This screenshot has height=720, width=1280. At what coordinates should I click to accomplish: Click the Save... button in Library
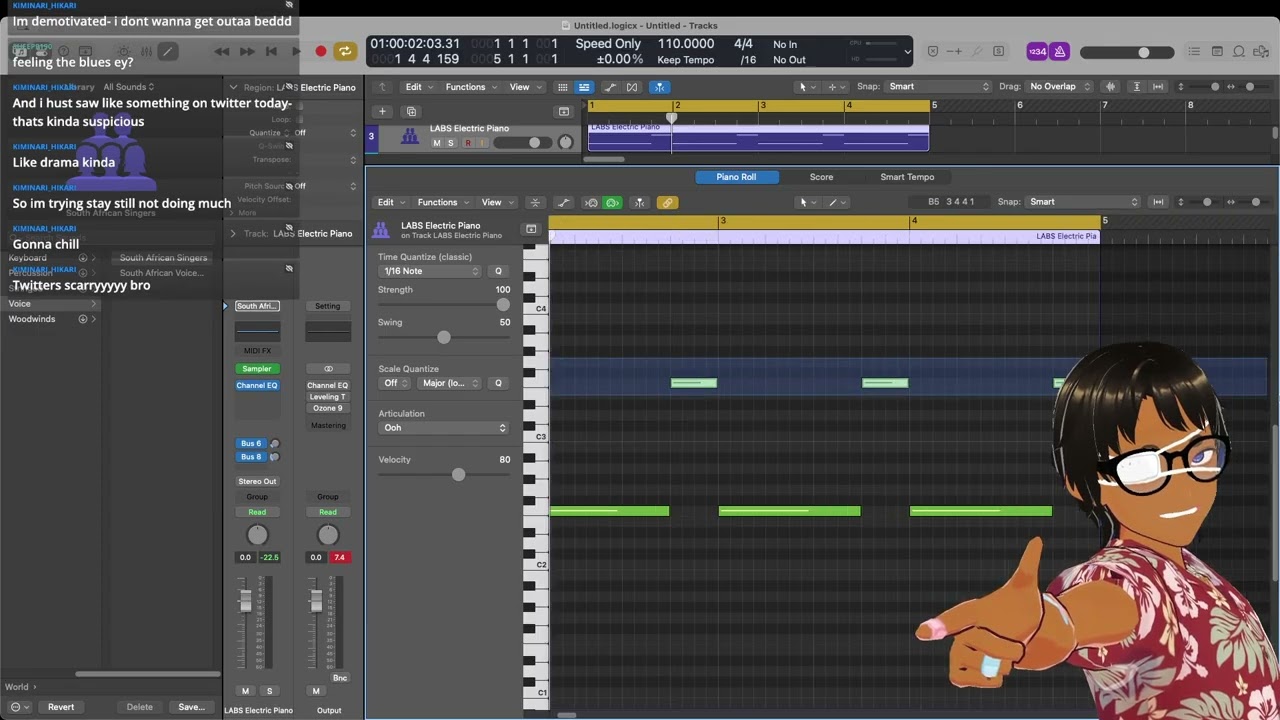click(191, 707)
